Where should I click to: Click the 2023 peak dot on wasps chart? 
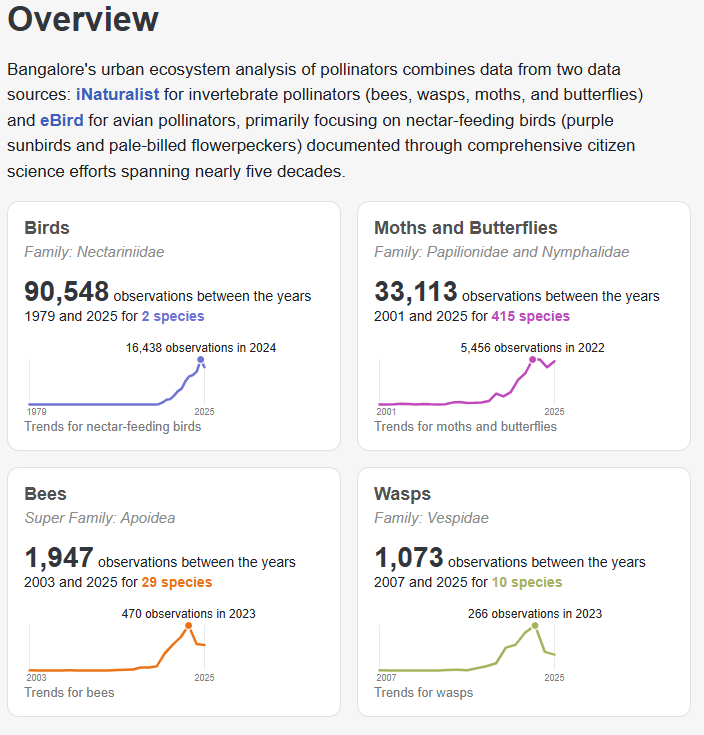point(535,625)
